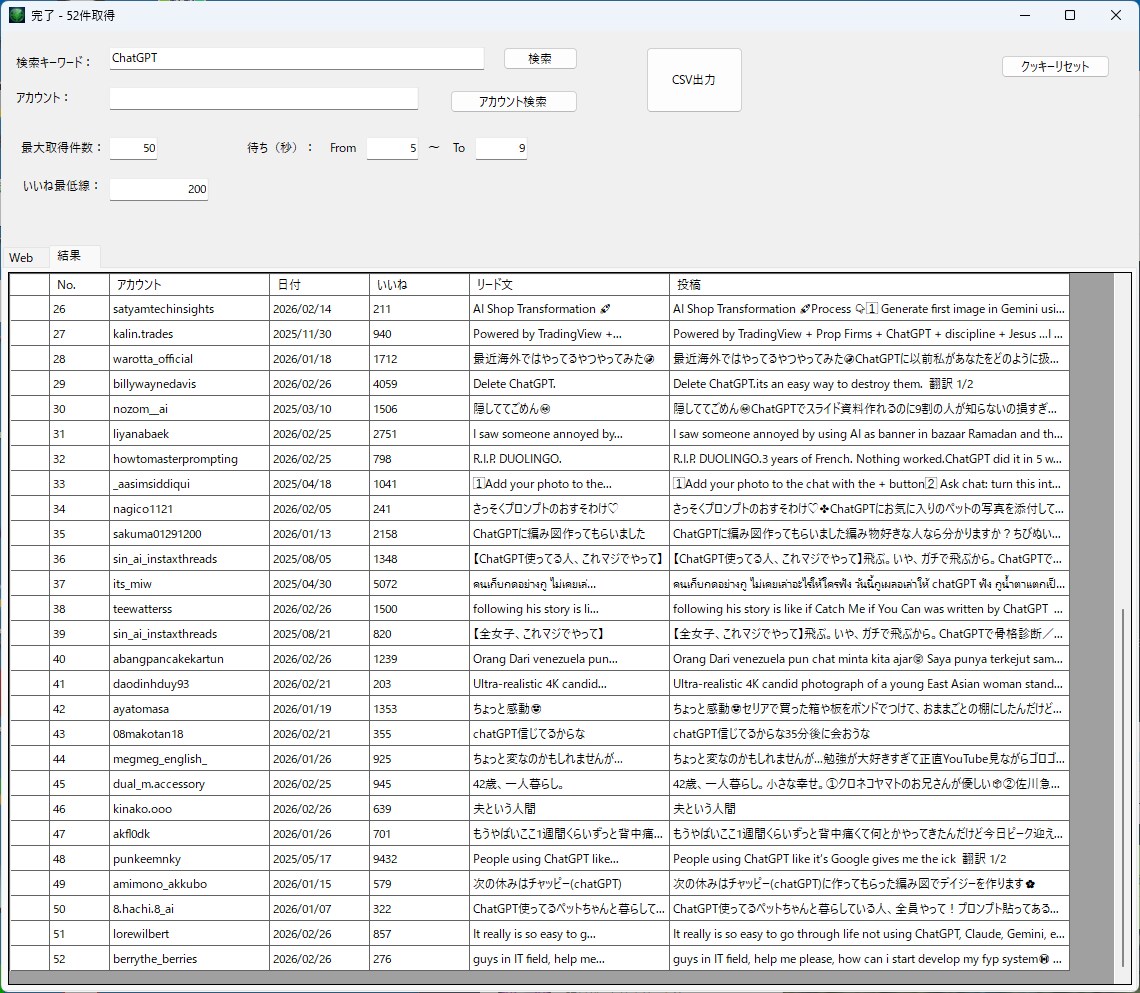Click the To wait field showing 9
Screen dimensions: 1140x993
[x=501, y=148]
